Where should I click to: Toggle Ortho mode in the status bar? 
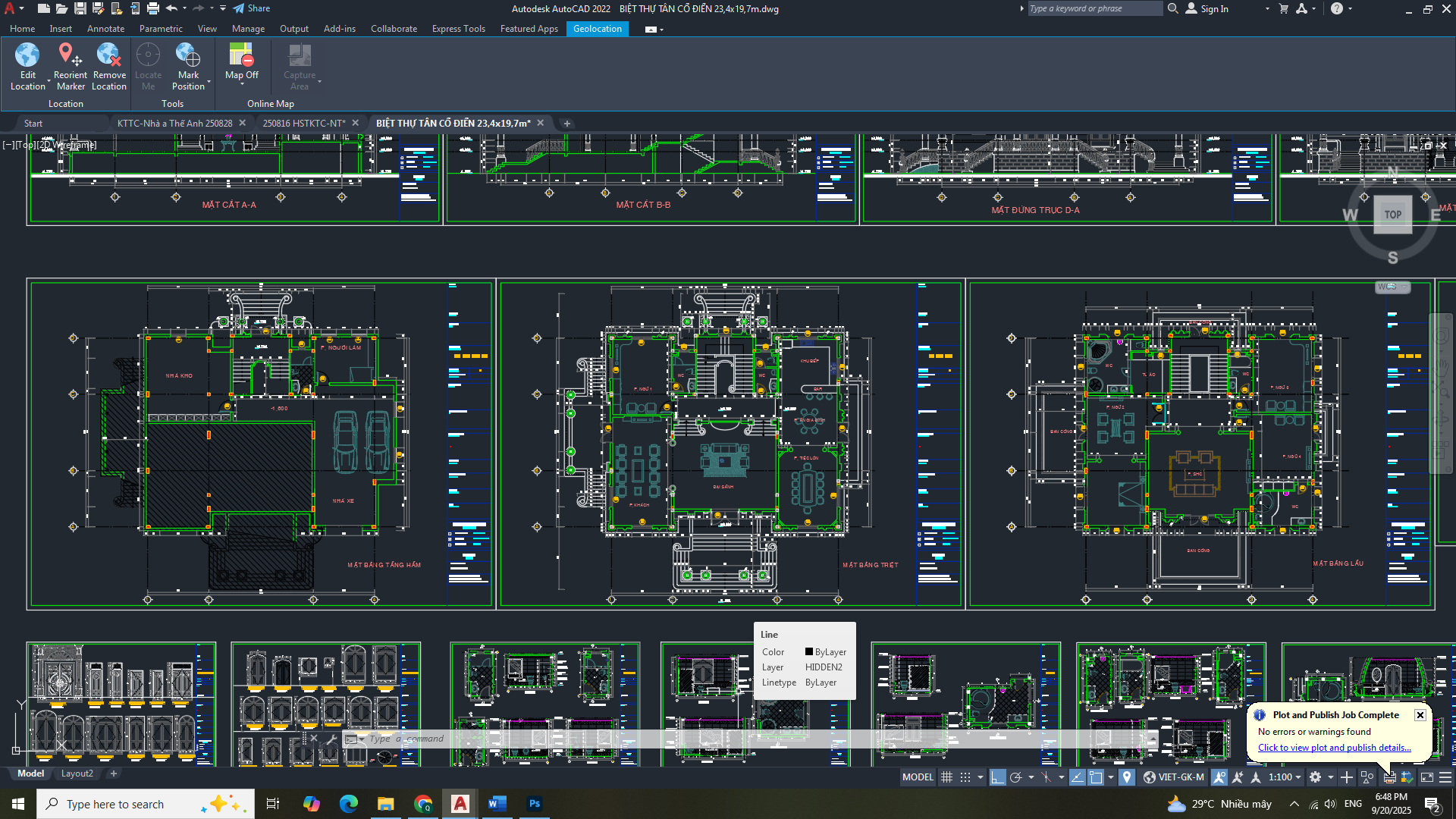tap(997, 777)
